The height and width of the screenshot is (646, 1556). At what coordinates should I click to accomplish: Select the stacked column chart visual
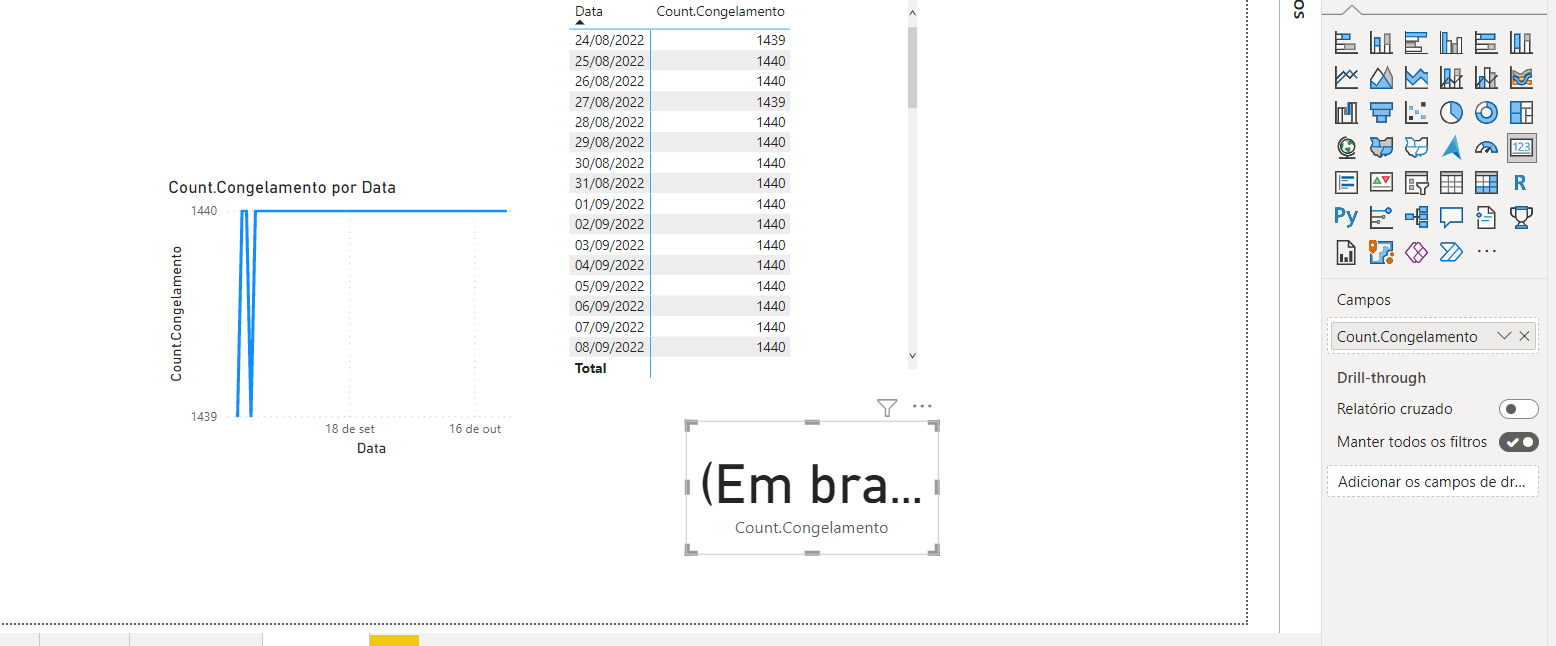pos(1381,43)
